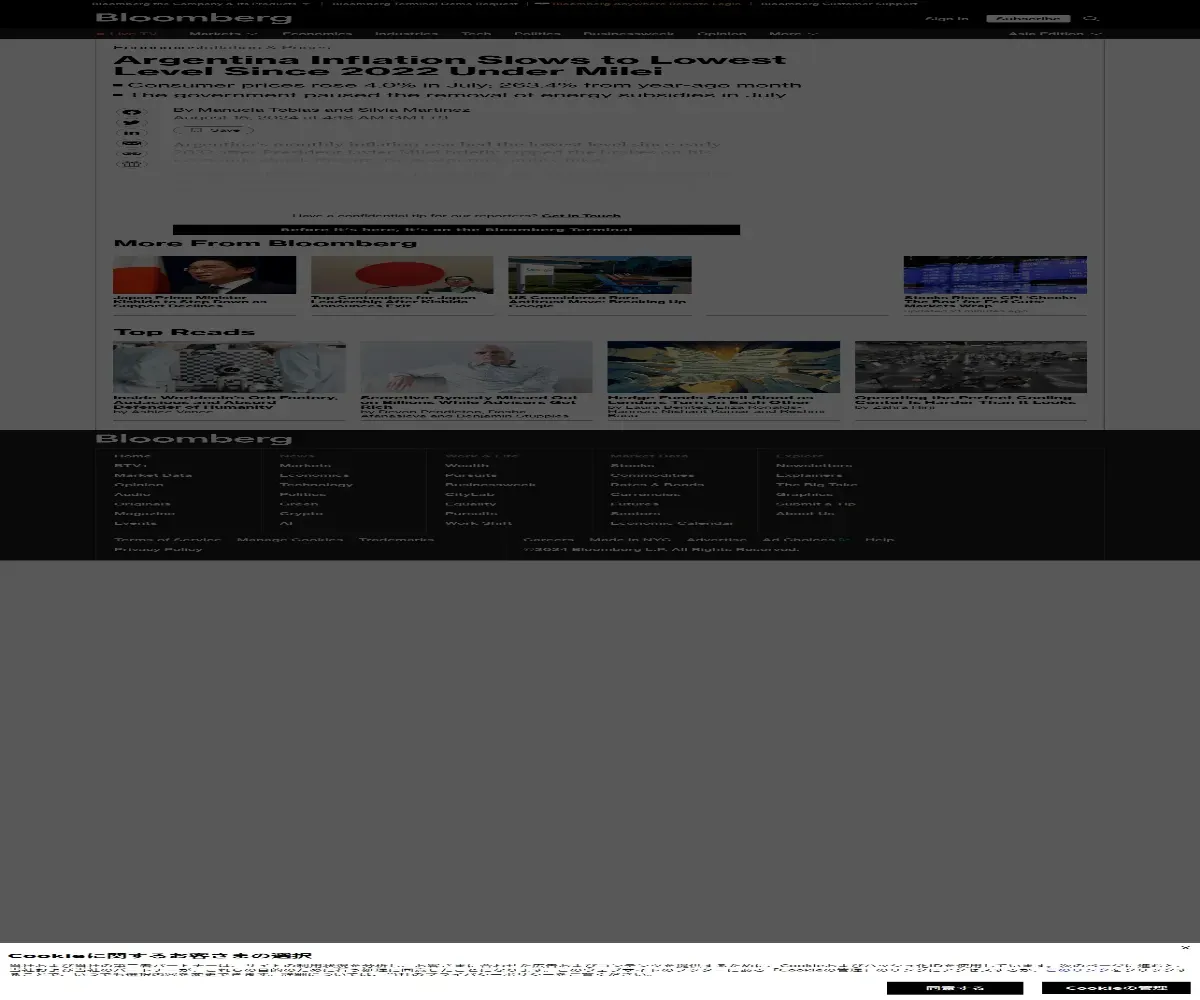1200x1000 pixels.
Task: Click the footer BTV+ link
Action: (130, 466)
